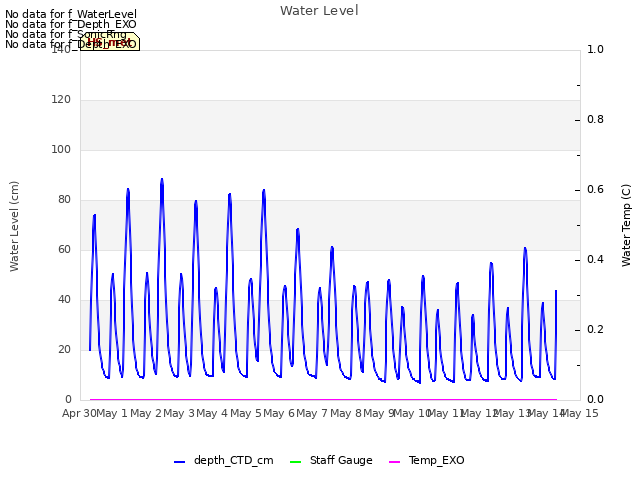The height and width of the screenshot is (480, 640).
Task: Click the 0.0 tick label on right axis
Action: click(x=596, y=399)
